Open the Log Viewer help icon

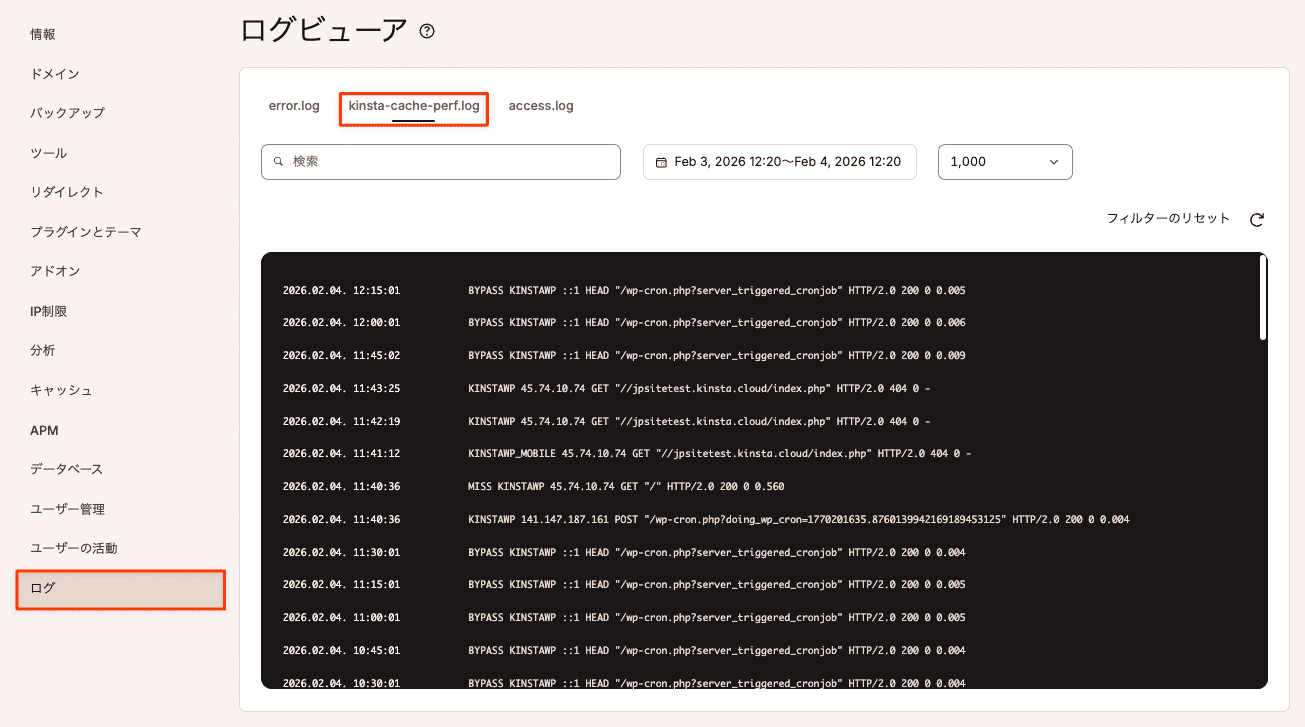(x=427, y=31)
